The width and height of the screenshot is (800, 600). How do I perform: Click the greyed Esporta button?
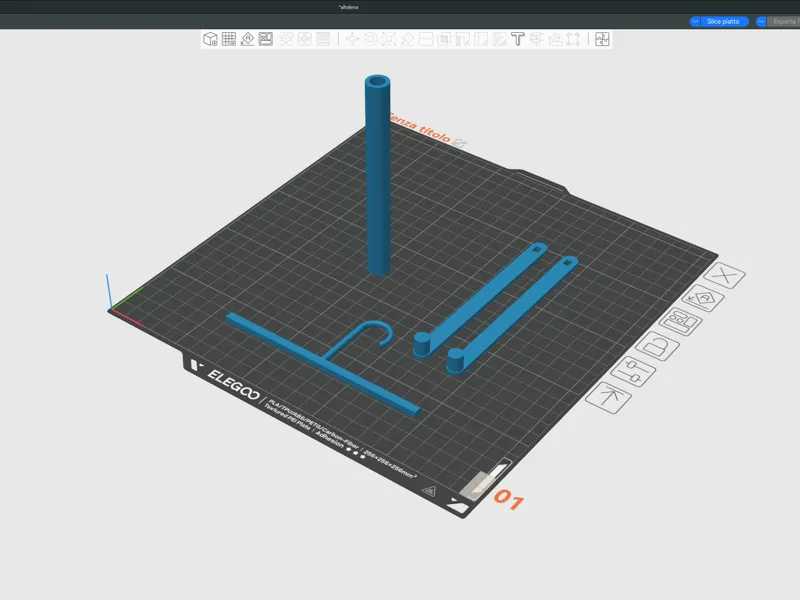[785, 21]
